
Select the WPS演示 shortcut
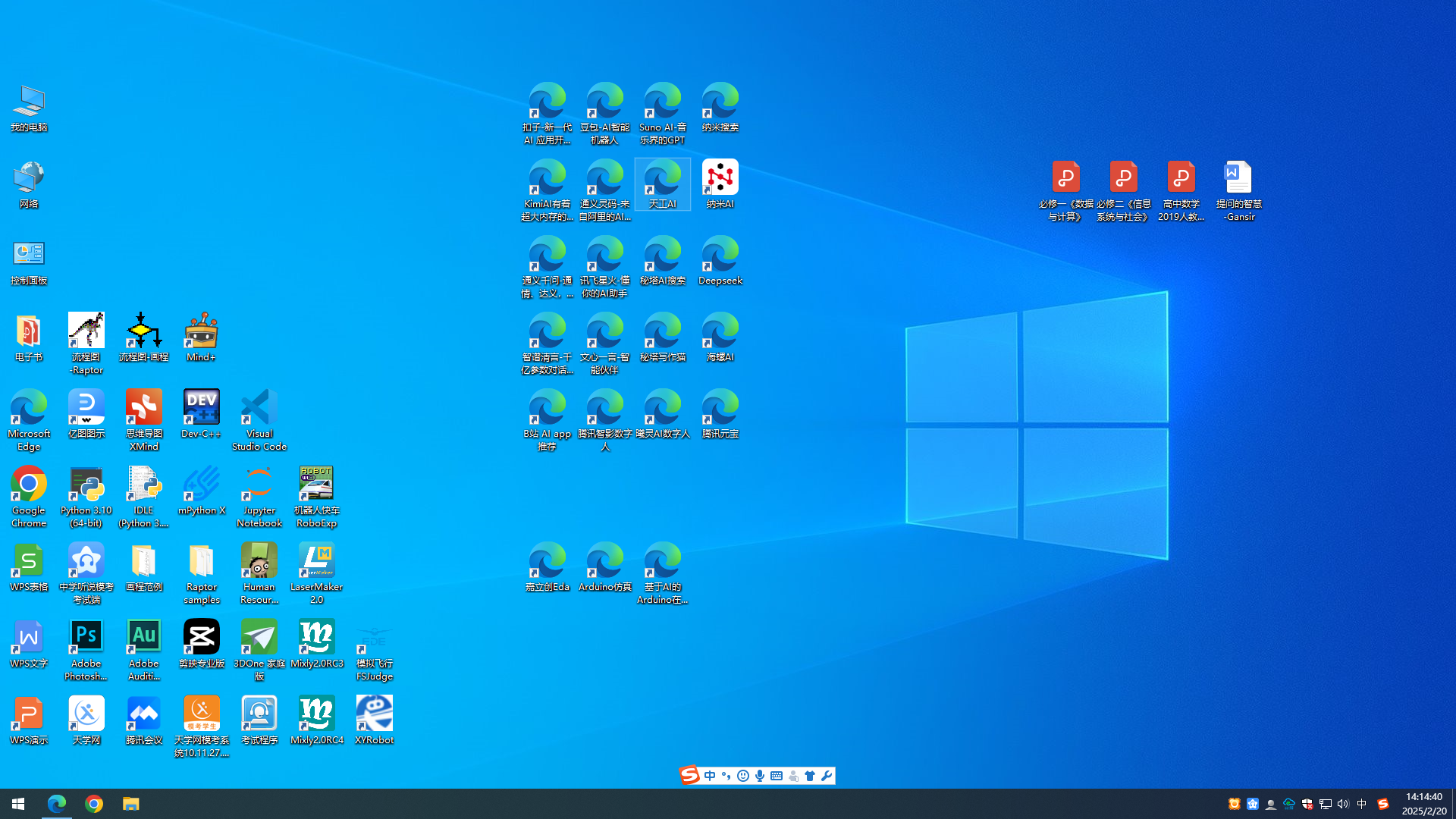coord(29,722)
